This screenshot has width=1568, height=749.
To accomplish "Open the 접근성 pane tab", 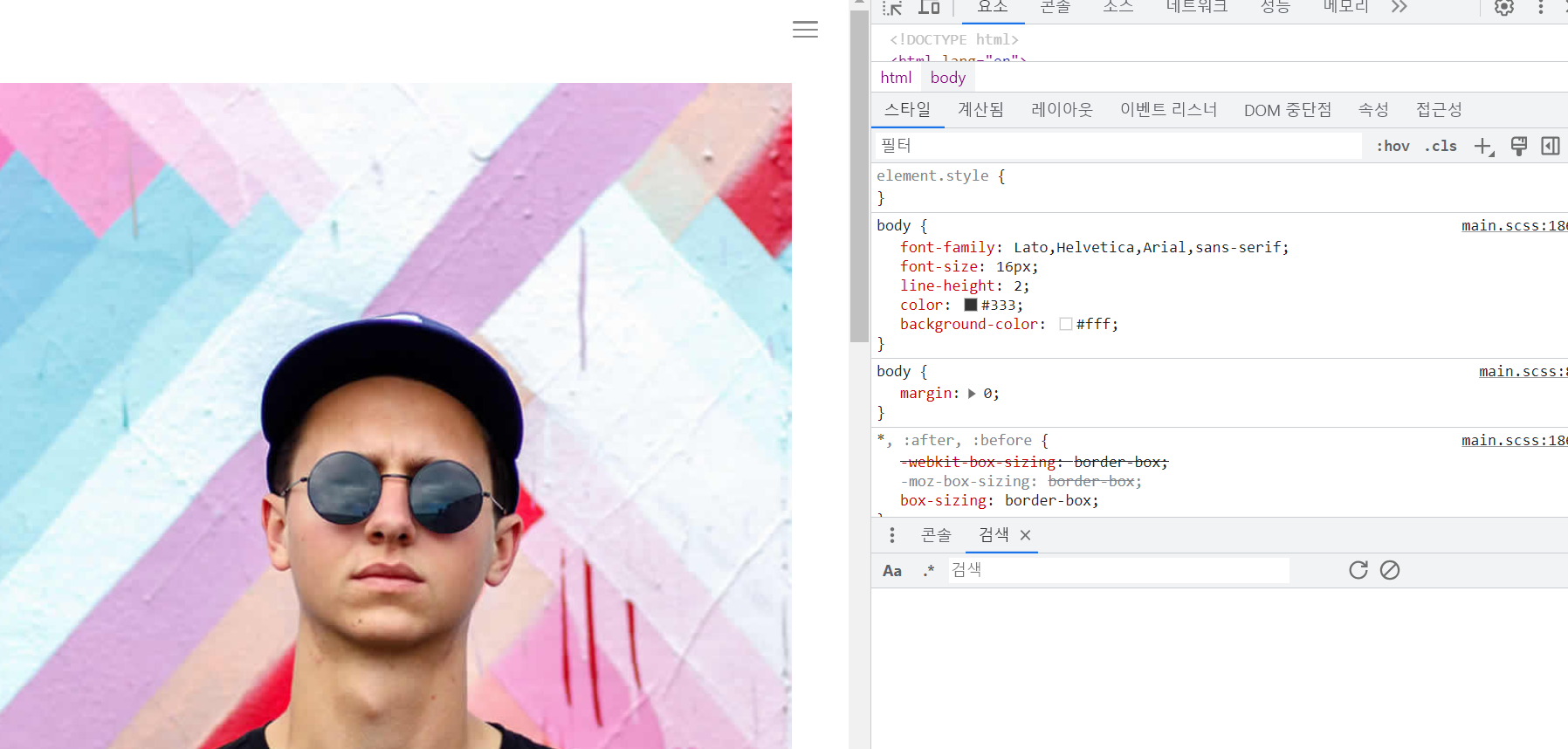I will (1440, 110).
